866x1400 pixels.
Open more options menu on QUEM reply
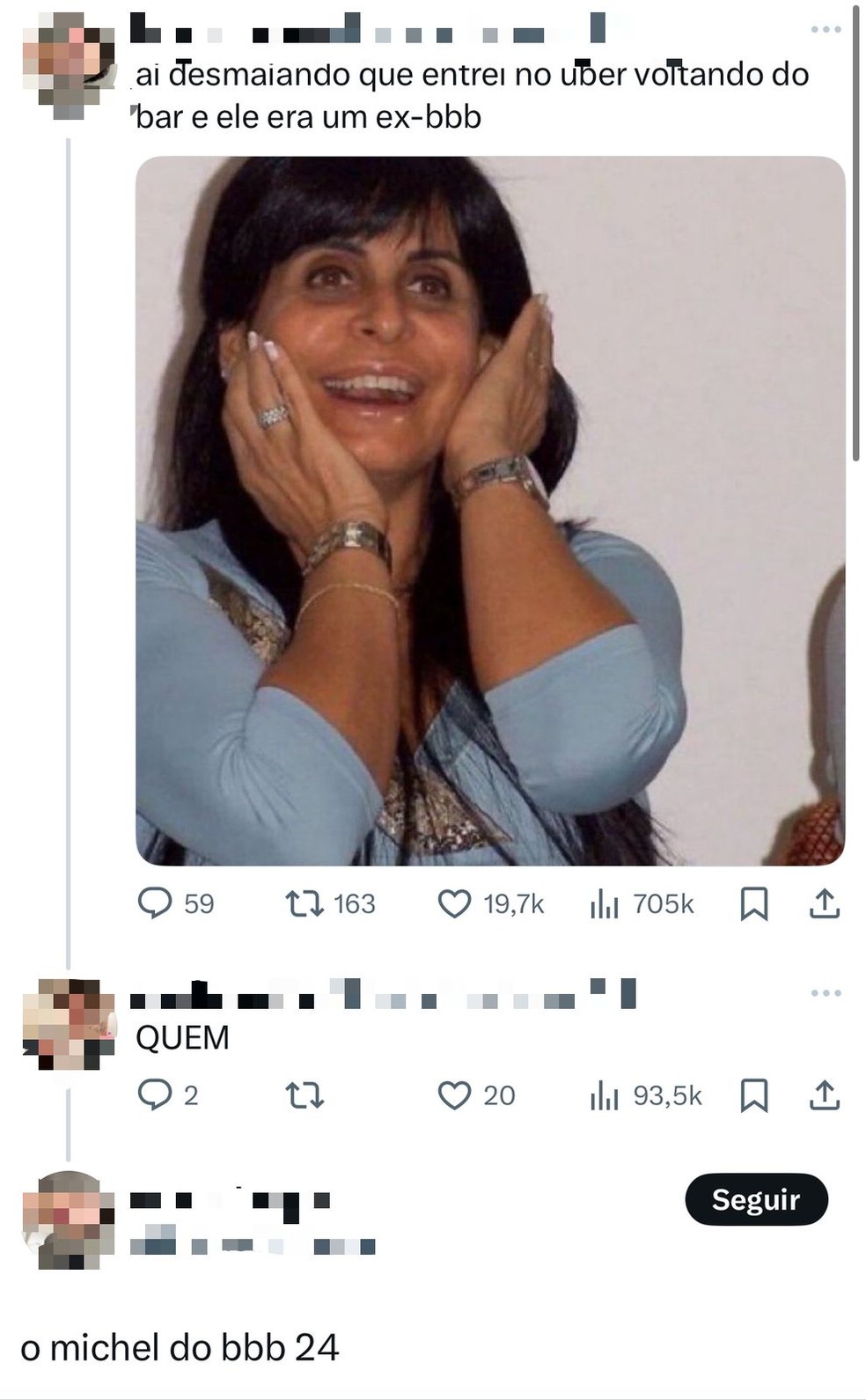[x=826, y=993]
